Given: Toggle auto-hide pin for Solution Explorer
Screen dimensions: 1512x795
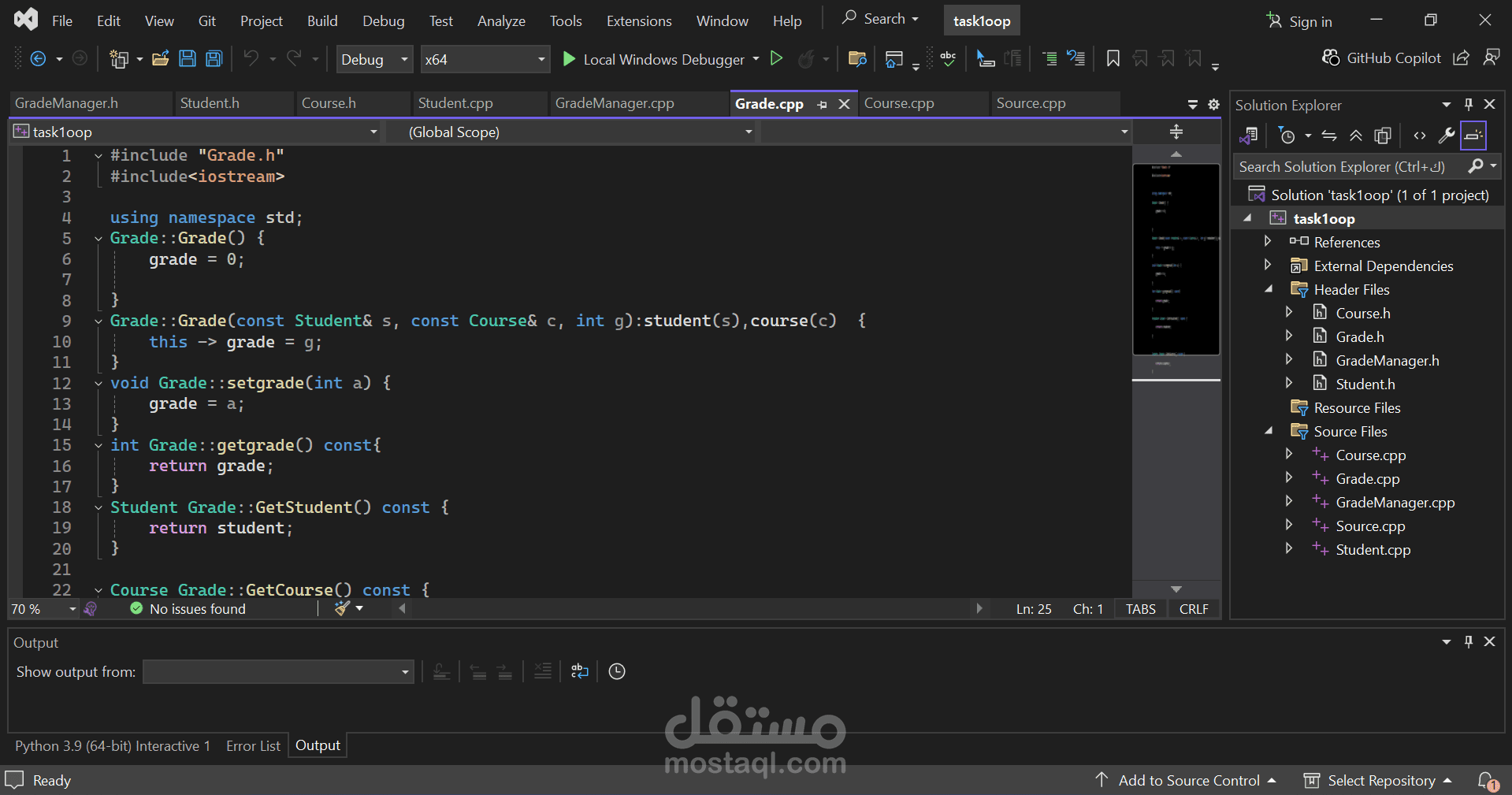Looking at the screenshot, I should click(x=1469, y=104).
